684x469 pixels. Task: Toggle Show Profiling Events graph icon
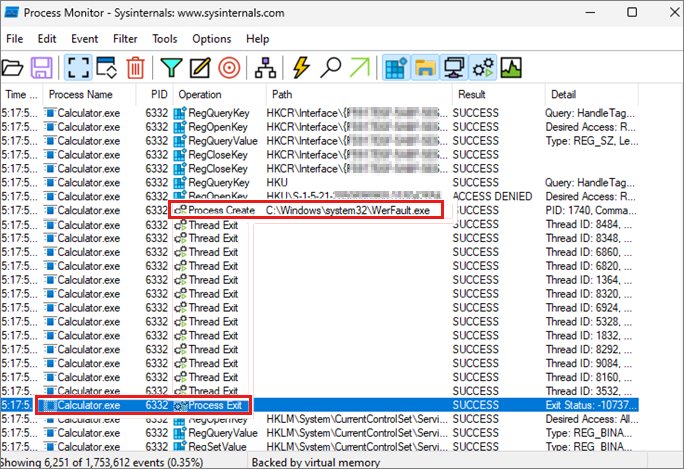pyautogui.click(x=511, y=68)
